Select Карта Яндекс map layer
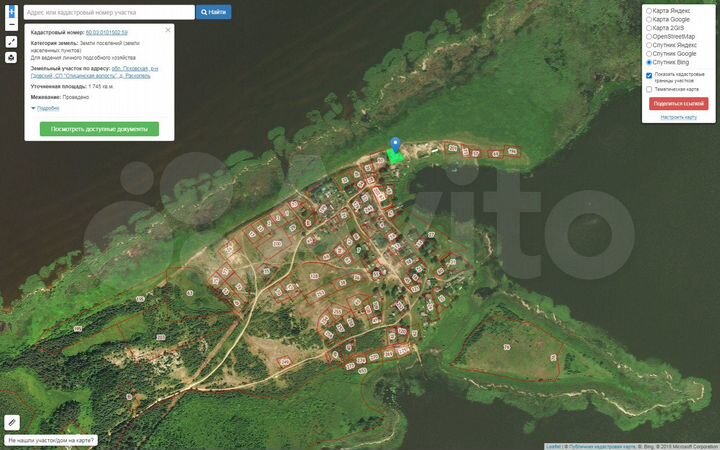The height and width of the screenshot is (450, 720). (x=649, y=11)
